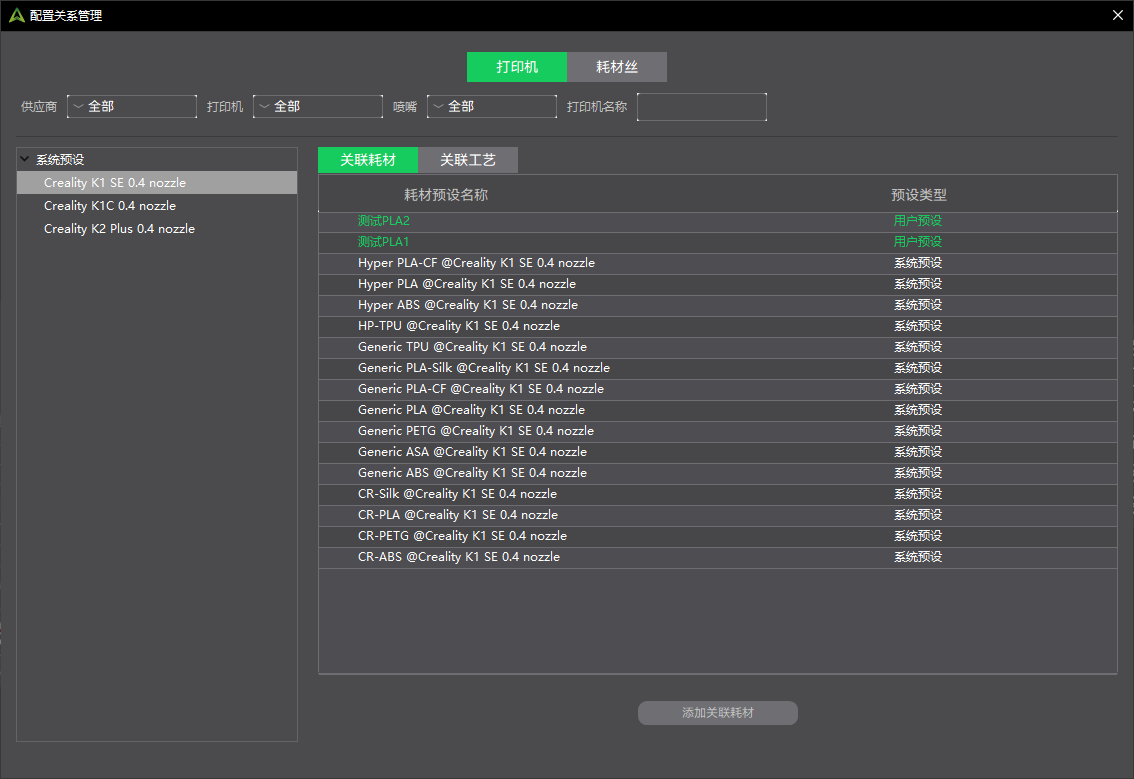1134x779 pixels.
Task: Switch to the 关联耗材 tab
Action: 367,160
